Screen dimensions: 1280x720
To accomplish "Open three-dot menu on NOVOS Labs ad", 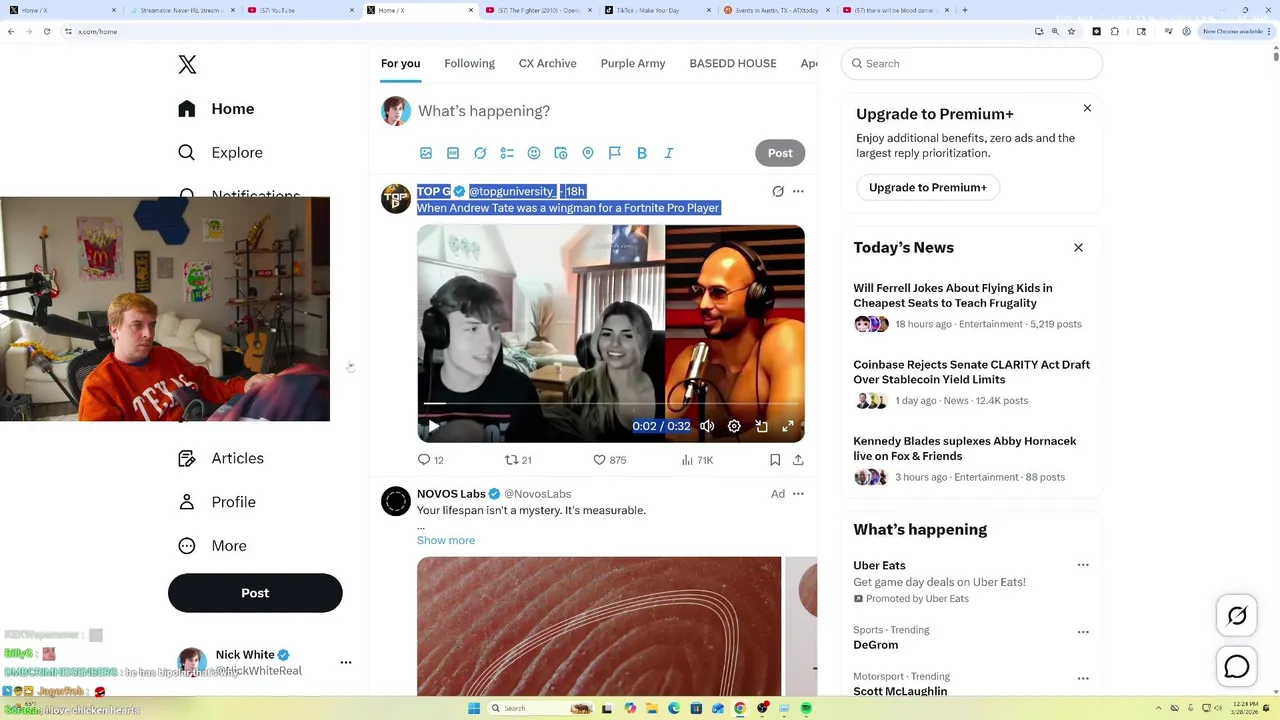I will click(x=798, y=494).
